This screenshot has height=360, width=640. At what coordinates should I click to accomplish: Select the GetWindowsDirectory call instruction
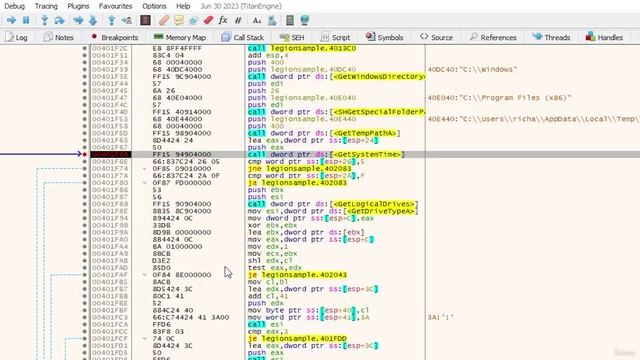tap(336, 76)
